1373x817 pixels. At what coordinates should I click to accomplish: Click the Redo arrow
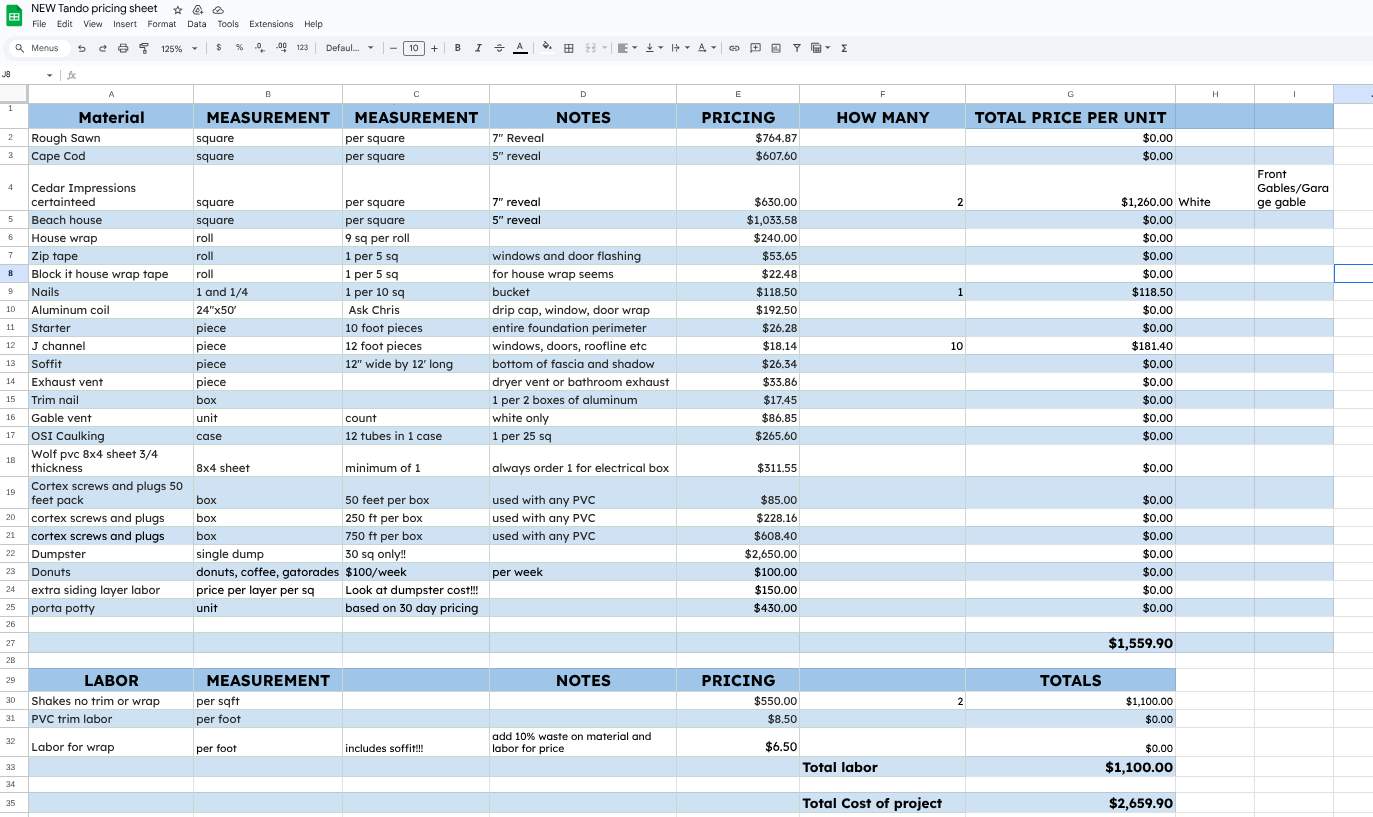102,48
